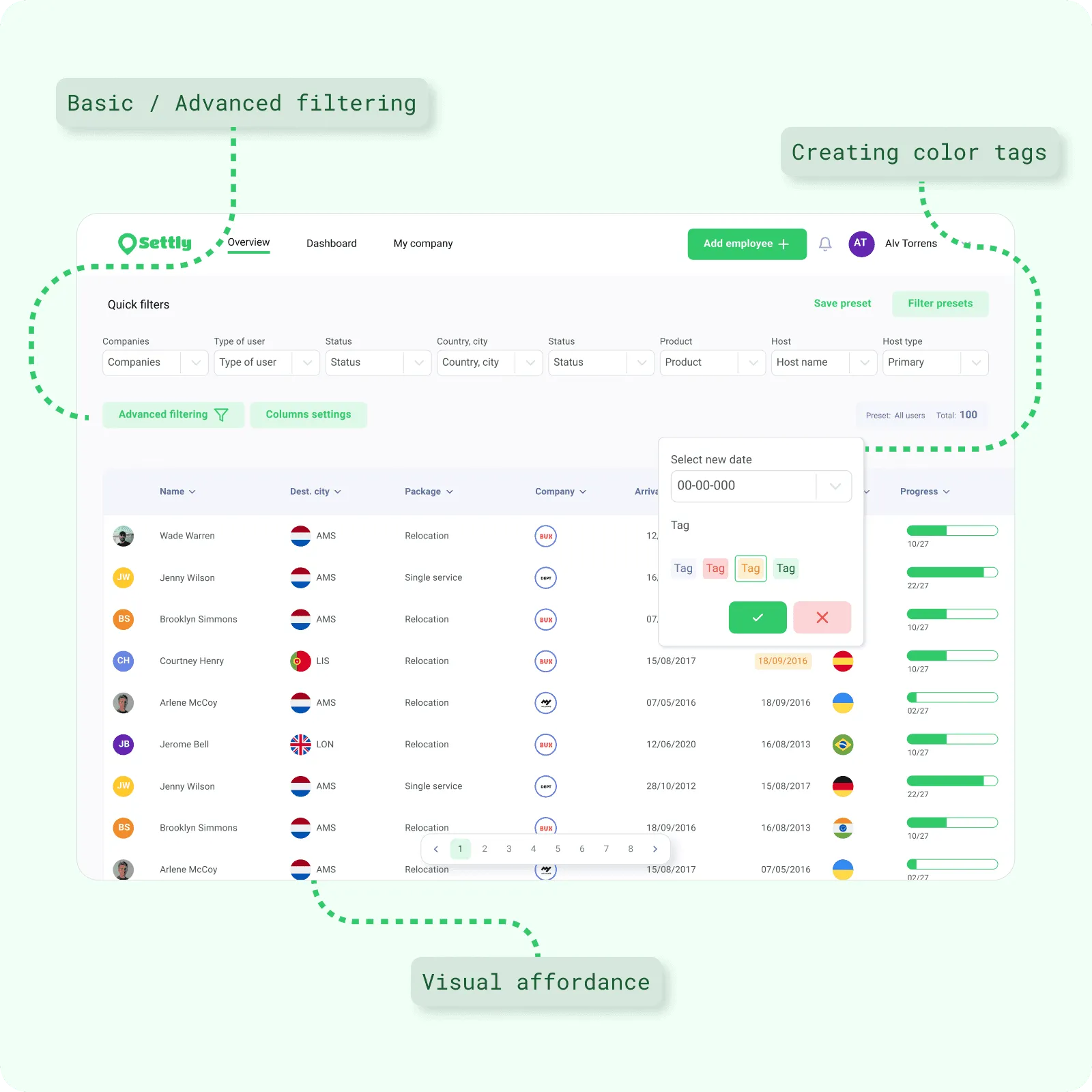Open the My company tab
This screenshot has width=1092, height=1092.
point(423,244)
